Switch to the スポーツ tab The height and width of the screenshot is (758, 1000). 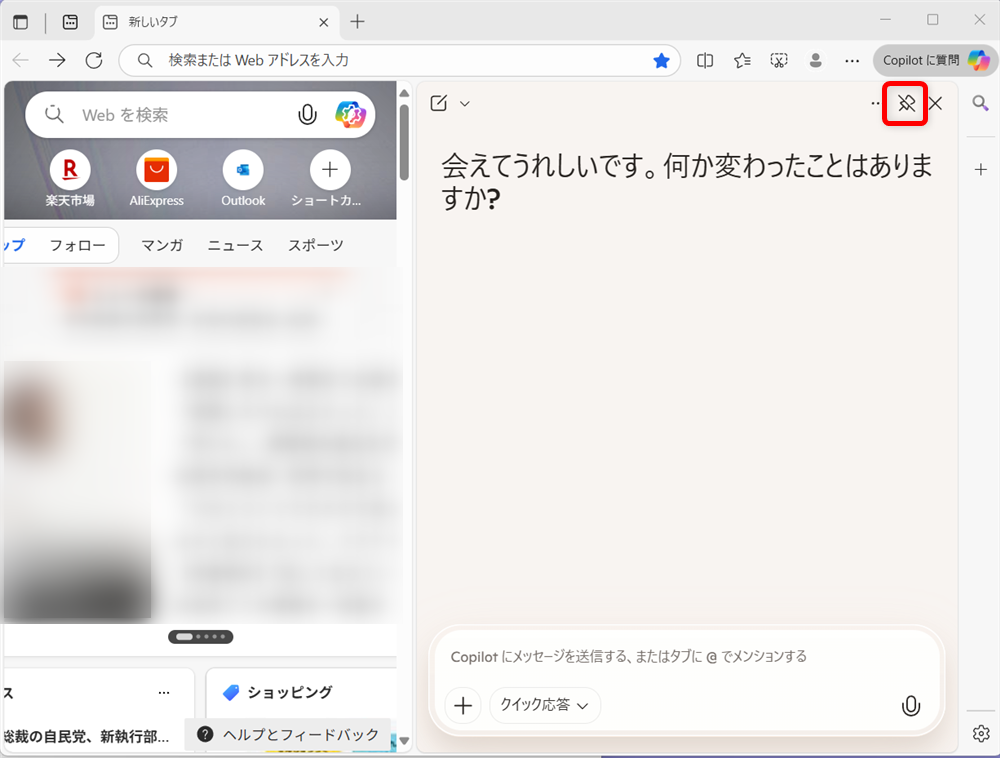(315, 244)
